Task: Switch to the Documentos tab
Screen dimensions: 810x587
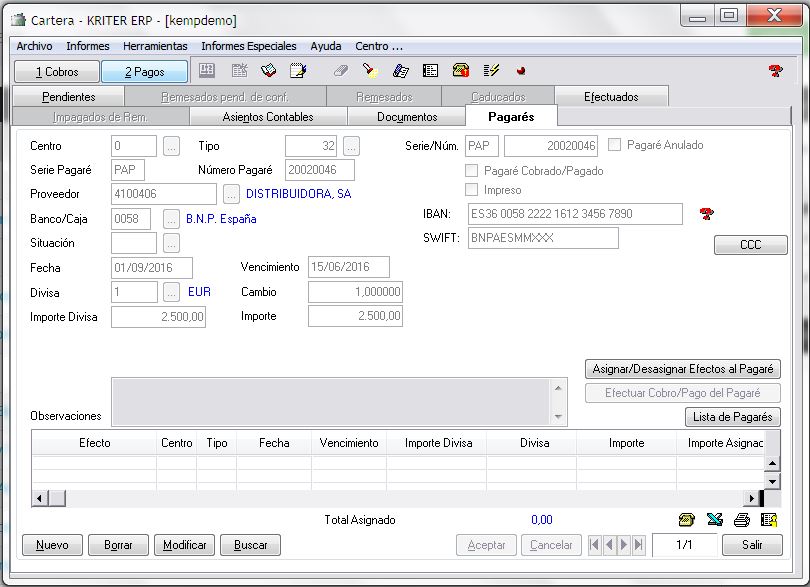Action: tap(407, 117)
